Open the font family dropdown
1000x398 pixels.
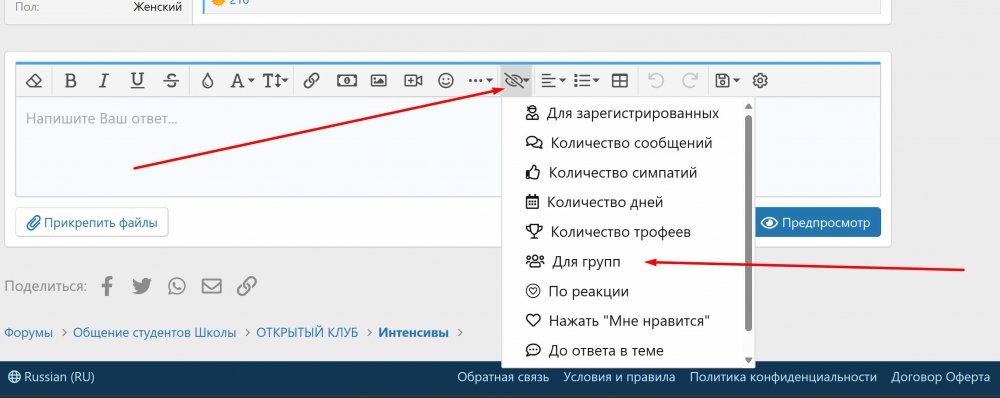242,81
